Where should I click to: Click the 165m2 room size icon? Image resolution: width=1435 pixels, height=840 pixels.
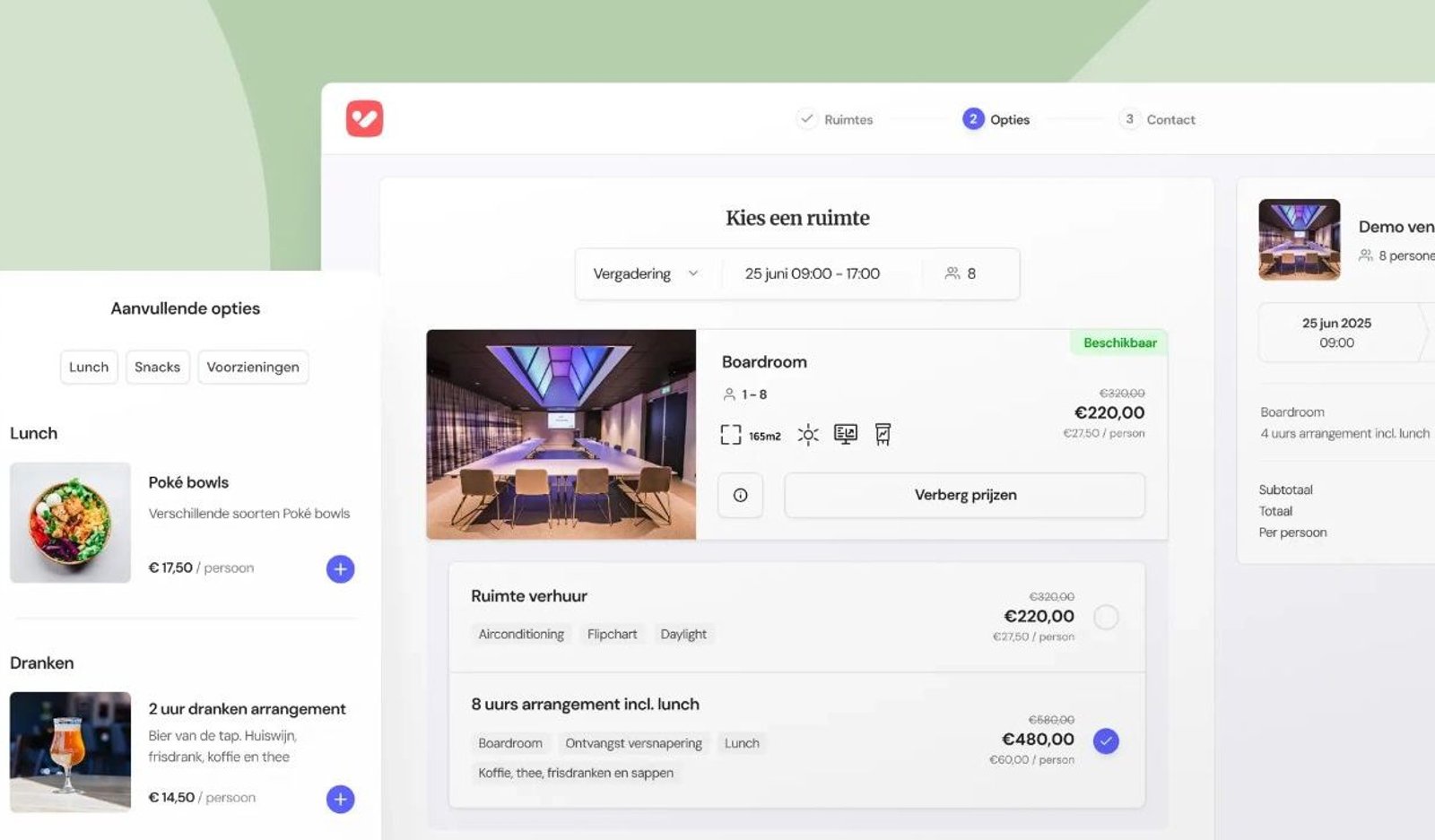pyautogui.click(x=731, y=435)
